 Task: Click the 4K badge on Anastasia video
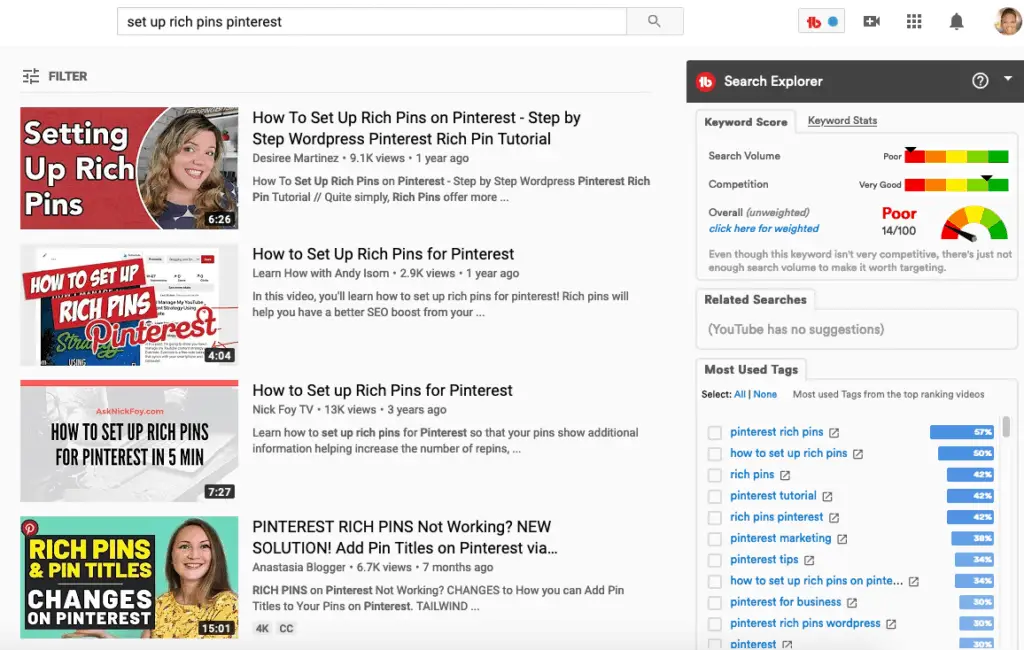click(x=262, y=628)
